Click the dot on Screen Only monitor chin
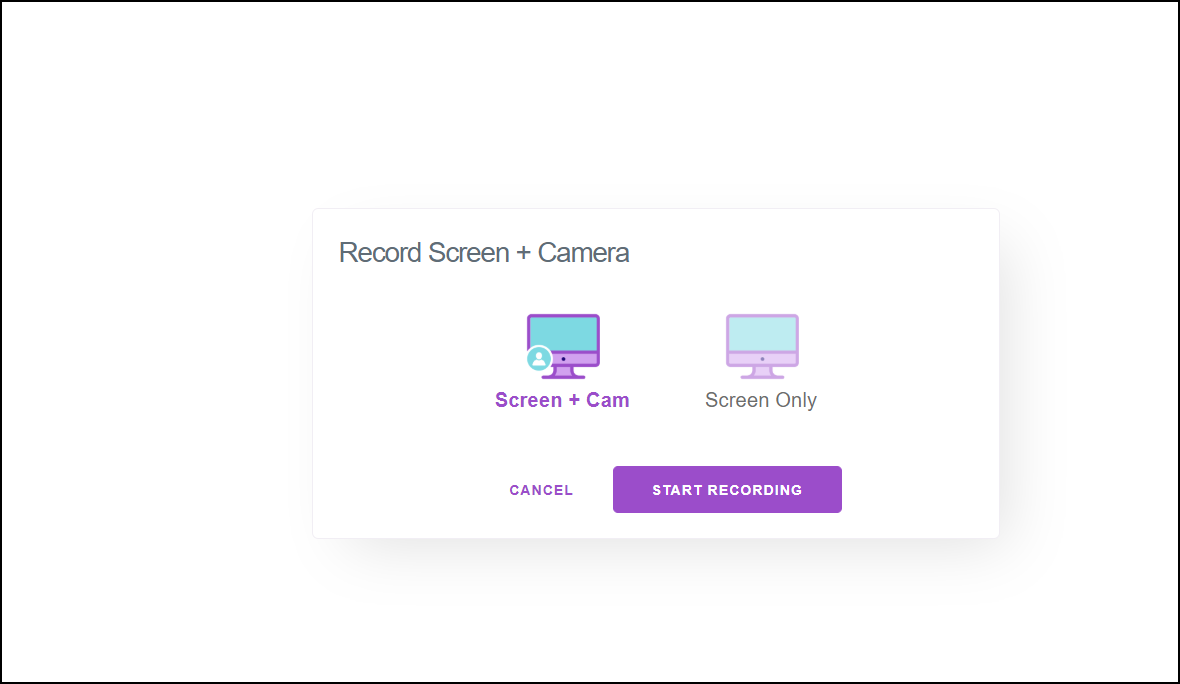Image resolution: width=1180 pixels, height=684 pixels. click(762, 358)
